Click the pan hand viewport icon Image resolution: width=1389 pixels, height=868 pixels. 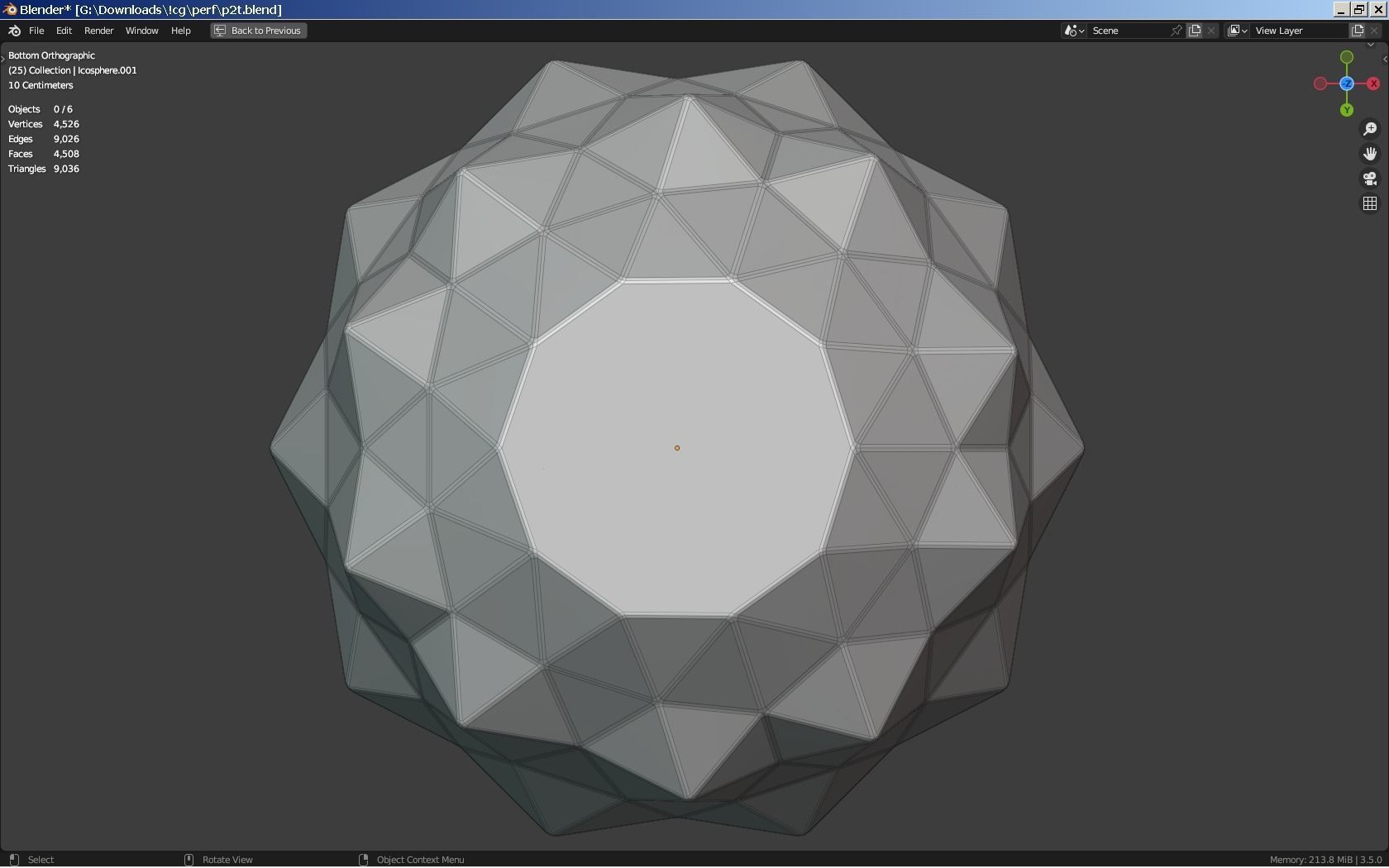pyautogui.click(x=1370, y=154)
